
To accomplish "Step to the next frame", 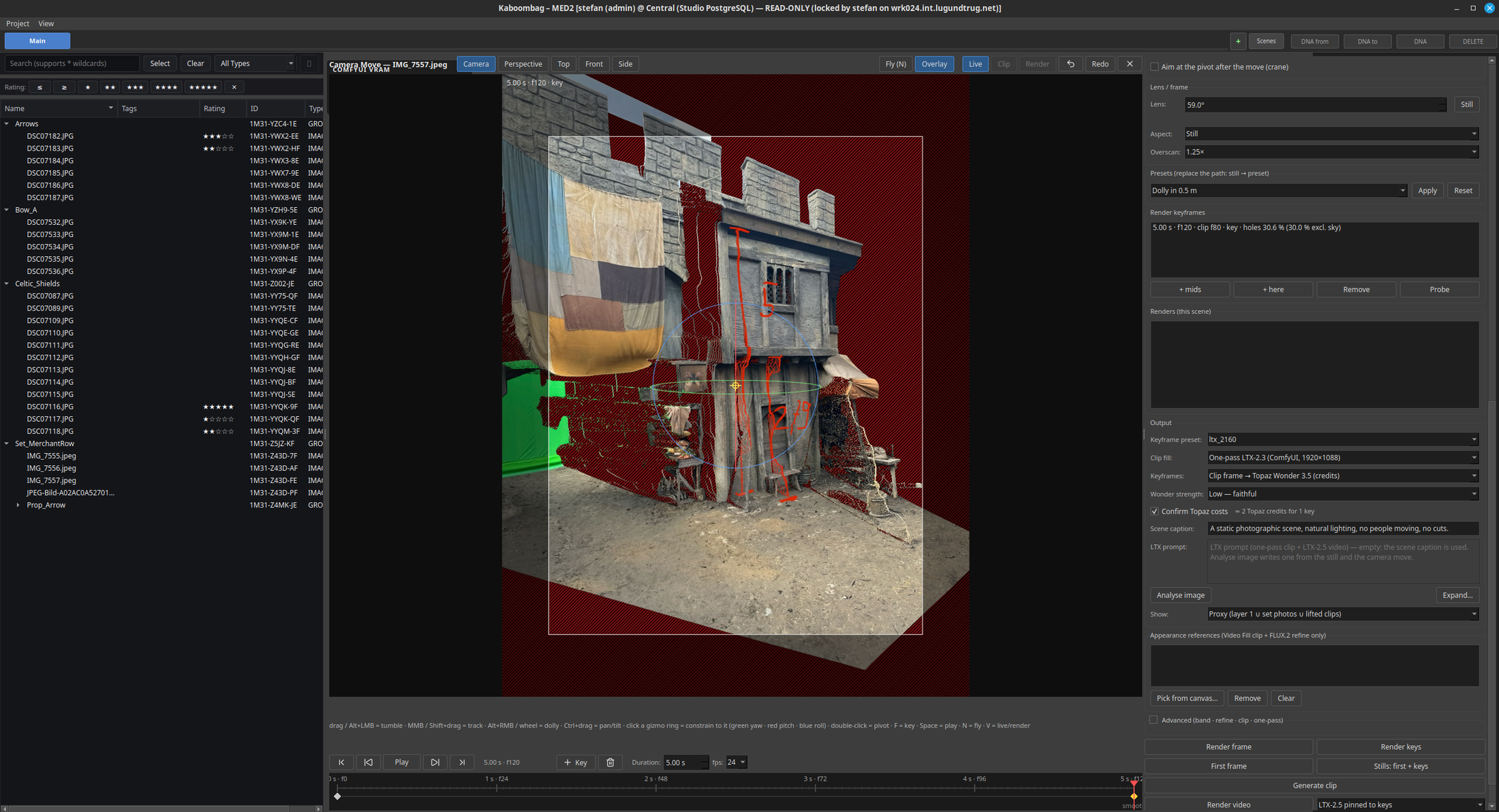I will tap(435, 762).
